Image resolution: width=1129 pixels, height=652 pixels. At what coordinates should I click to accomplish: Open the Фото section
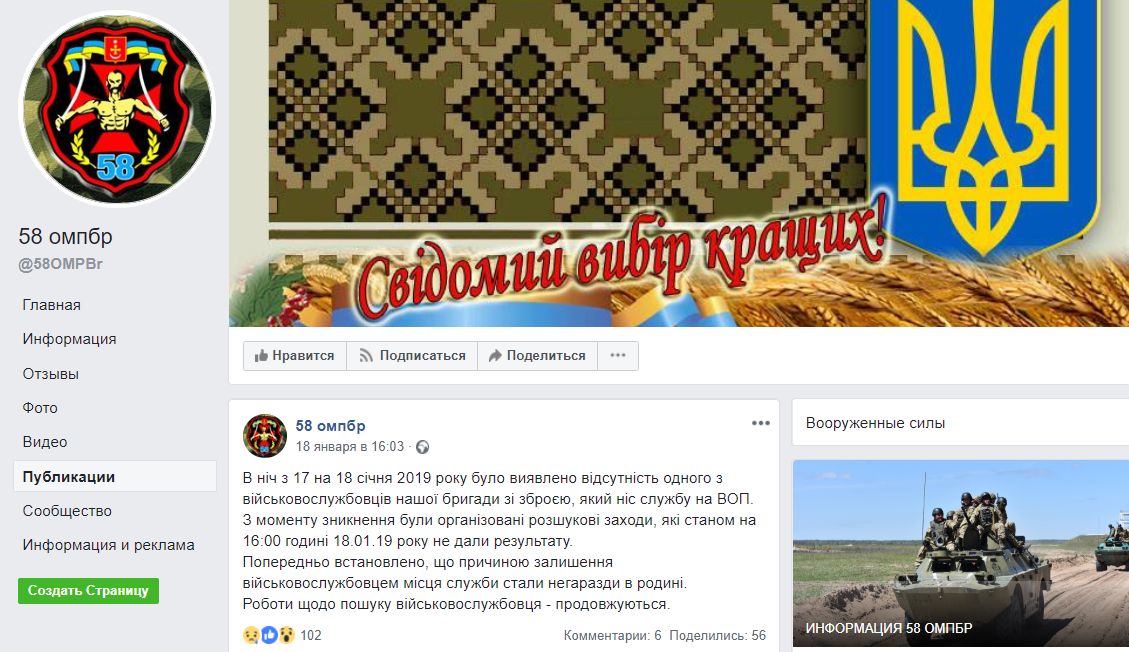tap(40, 408)
